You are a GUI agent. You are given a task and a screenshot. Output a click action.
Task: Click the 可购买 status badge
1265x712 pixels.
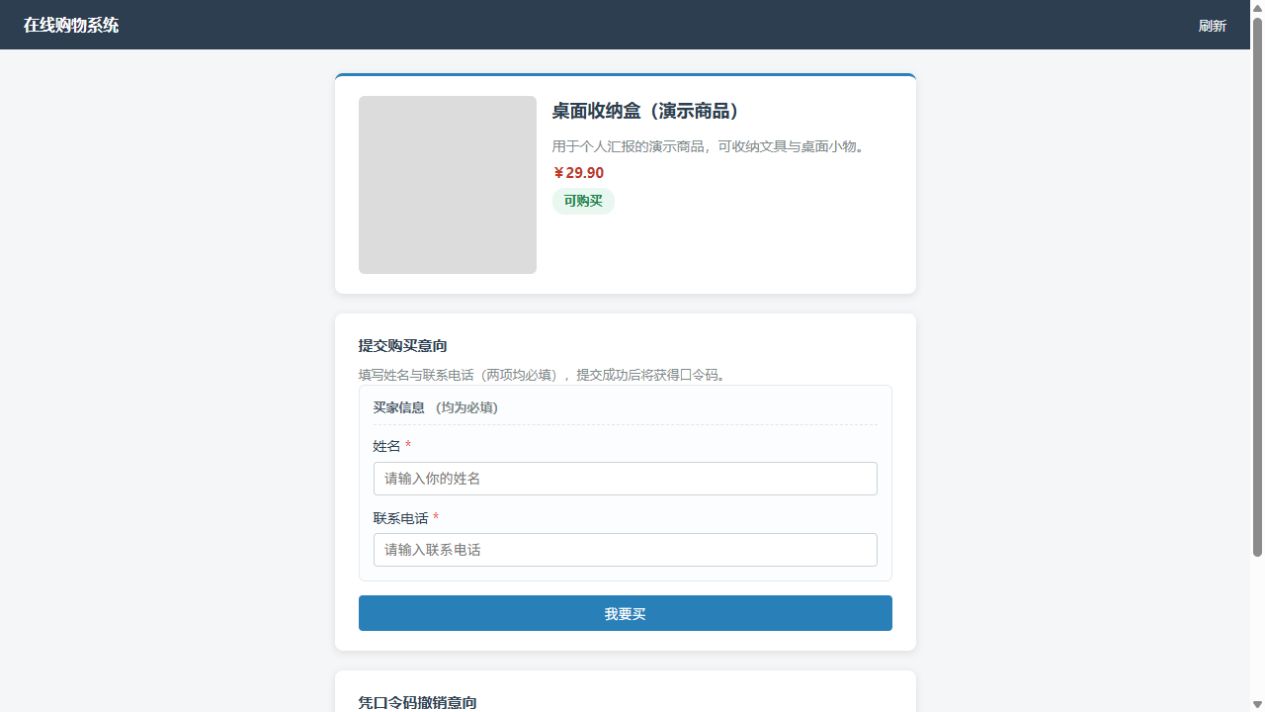(583, 201)
